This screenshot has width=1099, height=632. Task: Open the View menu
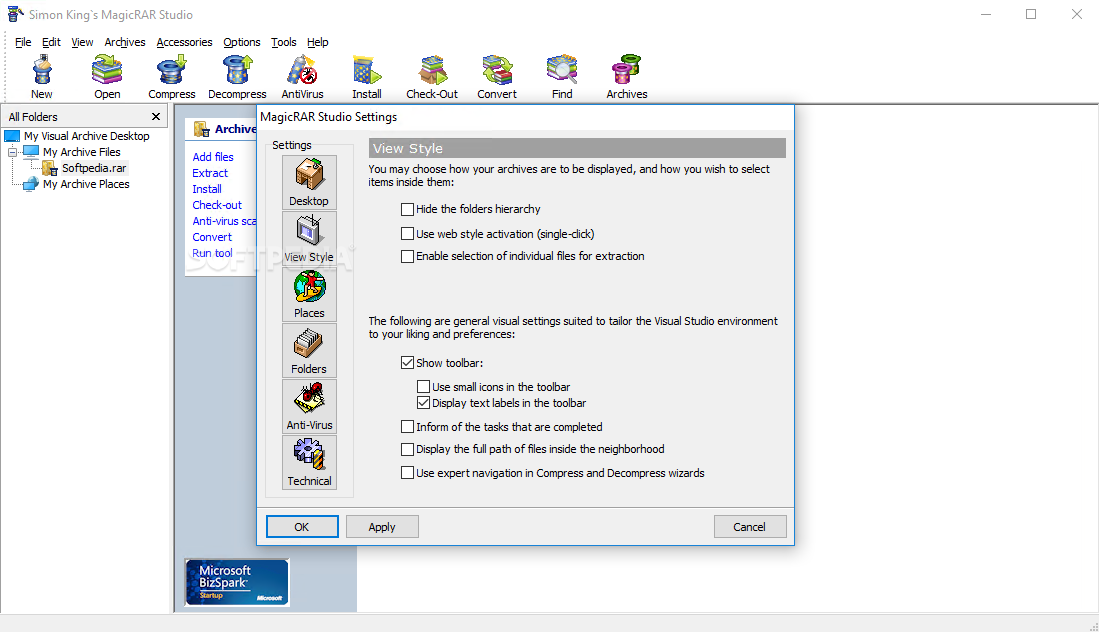pos(82,42)
